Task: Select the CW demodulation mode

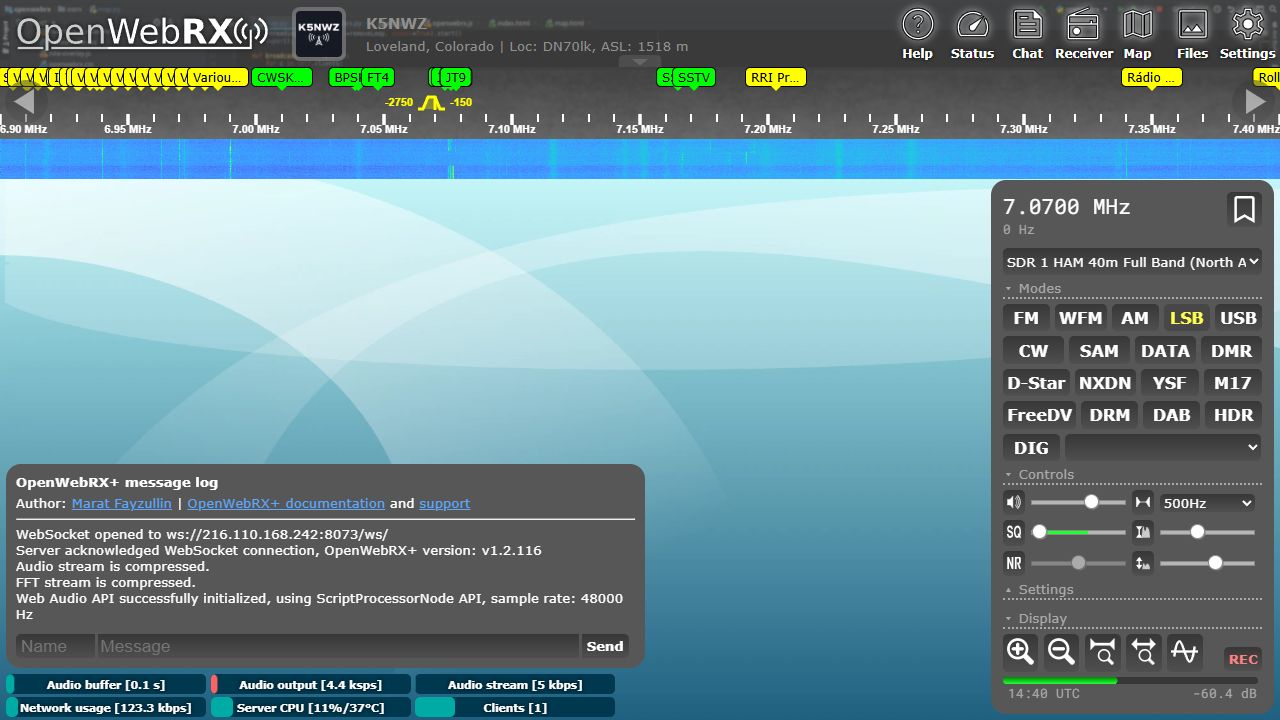Action: (1033, 351)
